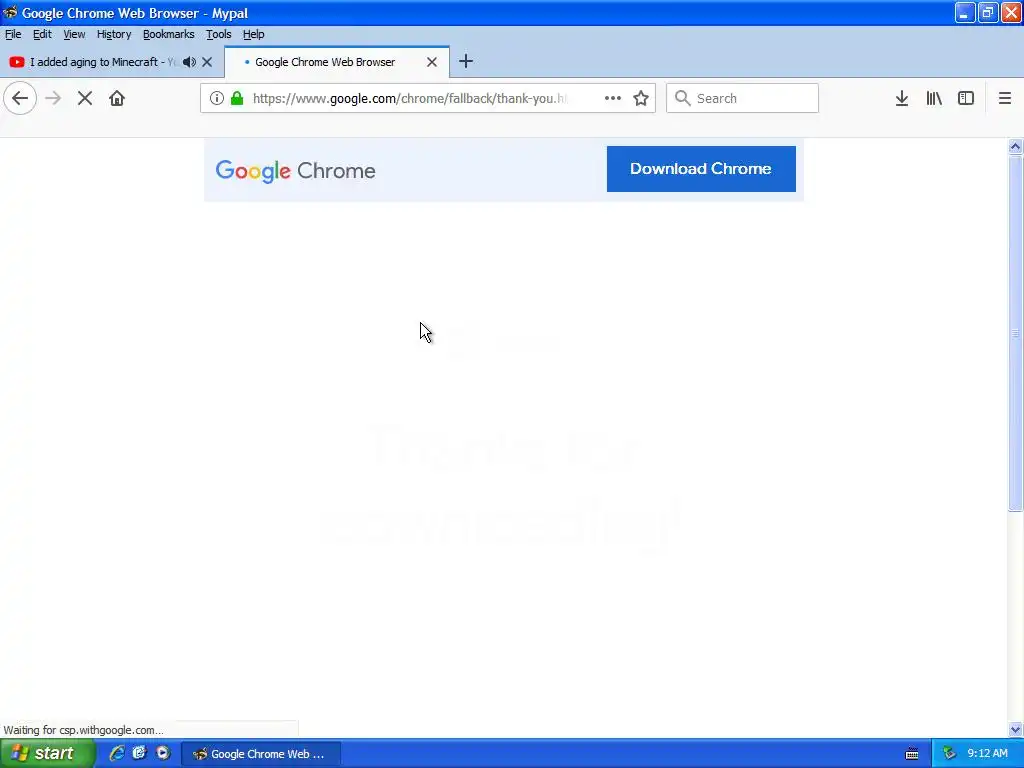Open the hamburger application menu
This screenshot has height=768, width=1024.
[1005, 98]
